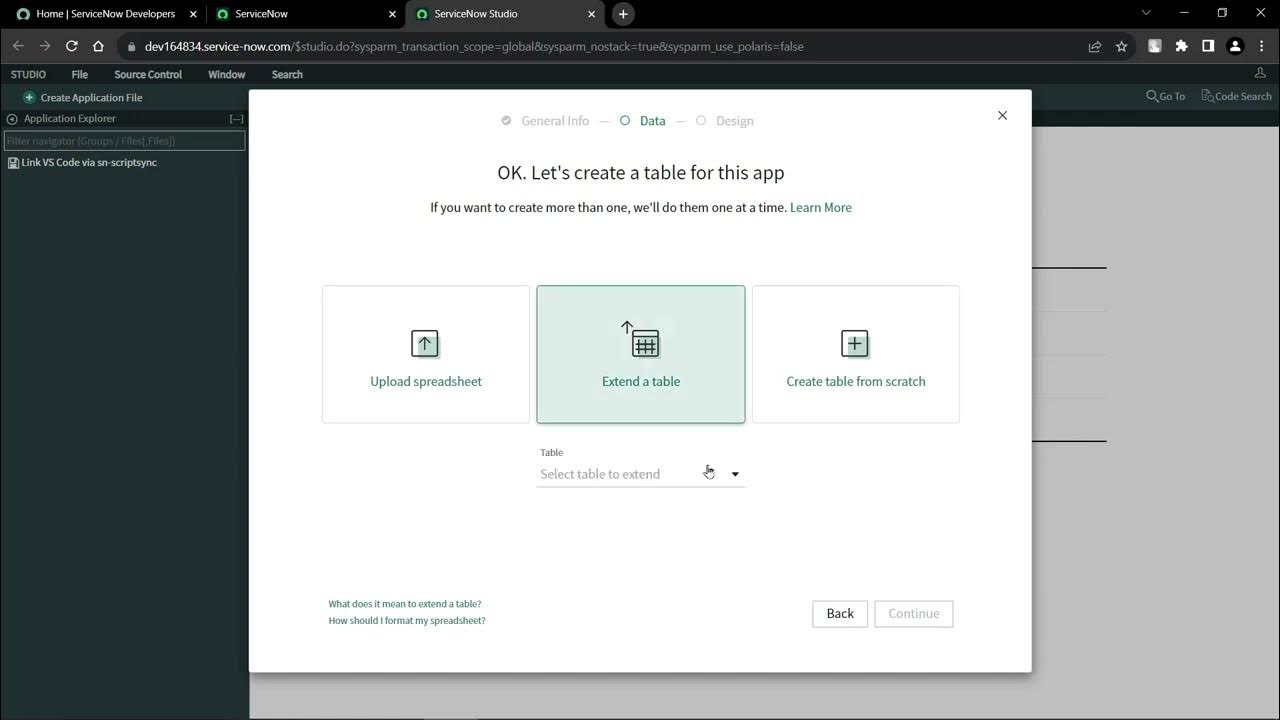Click the STUDIO label in the menu bar
Viewport: 1280px width, 720px height.
click(x=28, y=75)
